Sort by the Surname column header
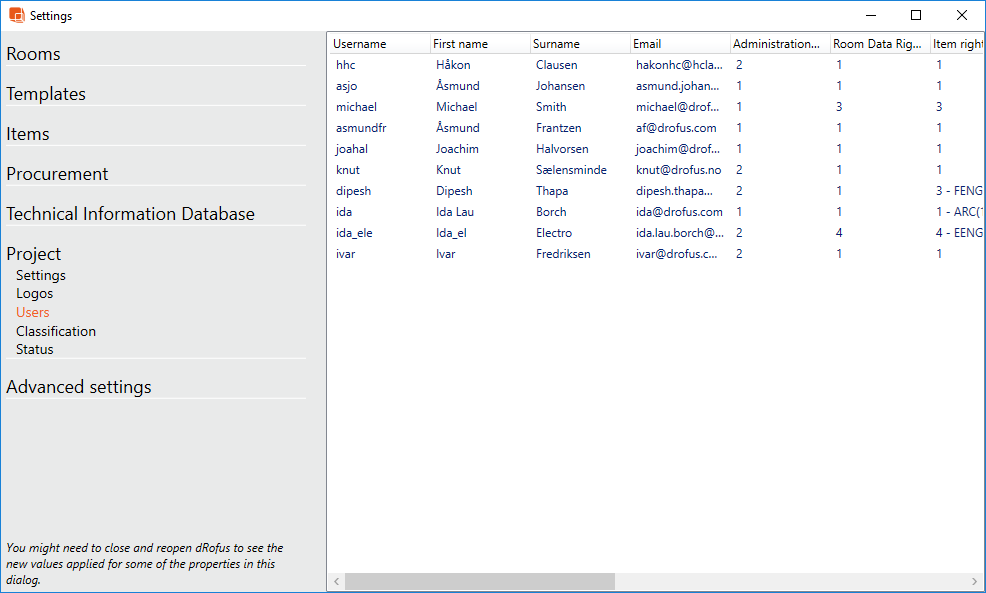This screenshot has width=986, height=593. (556, 44)
